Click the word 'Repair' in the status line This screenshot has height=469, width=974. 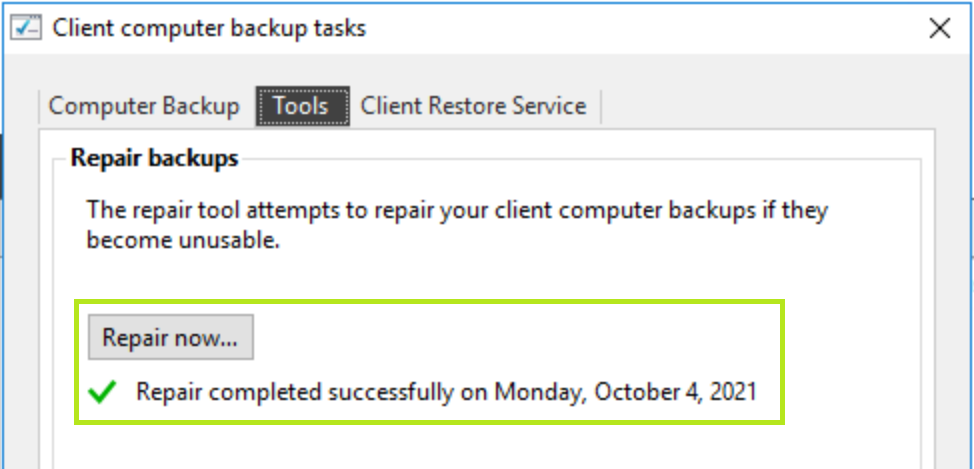pyautogui.click(x=168, y=392)
